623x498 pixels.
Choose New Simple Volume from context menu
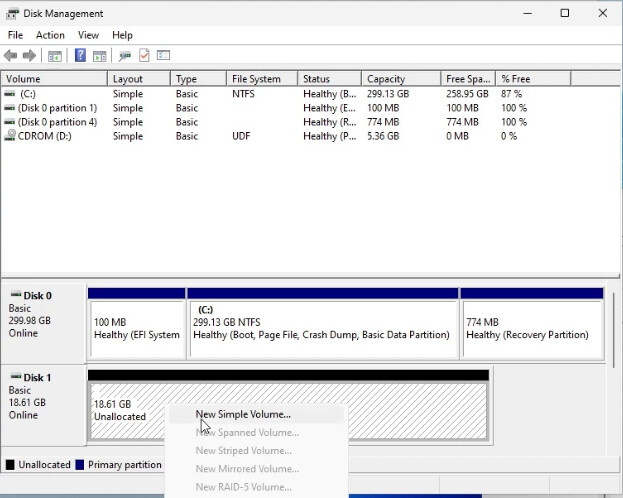pos(256,415)
